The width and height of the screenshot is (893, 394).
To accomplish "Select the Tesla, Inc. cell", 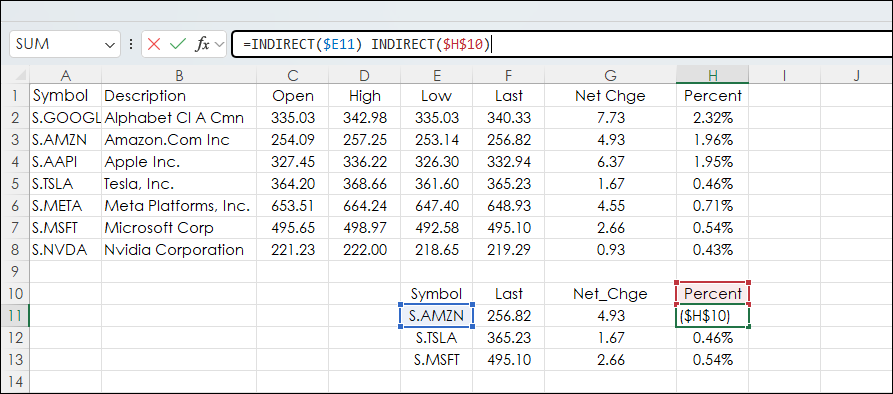I will [179, 183].
